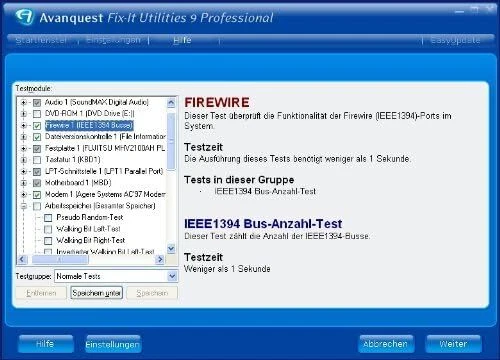The image size is (500, 360).
Task: Expand the Tastatur 1 tree node
Action: 24,160
